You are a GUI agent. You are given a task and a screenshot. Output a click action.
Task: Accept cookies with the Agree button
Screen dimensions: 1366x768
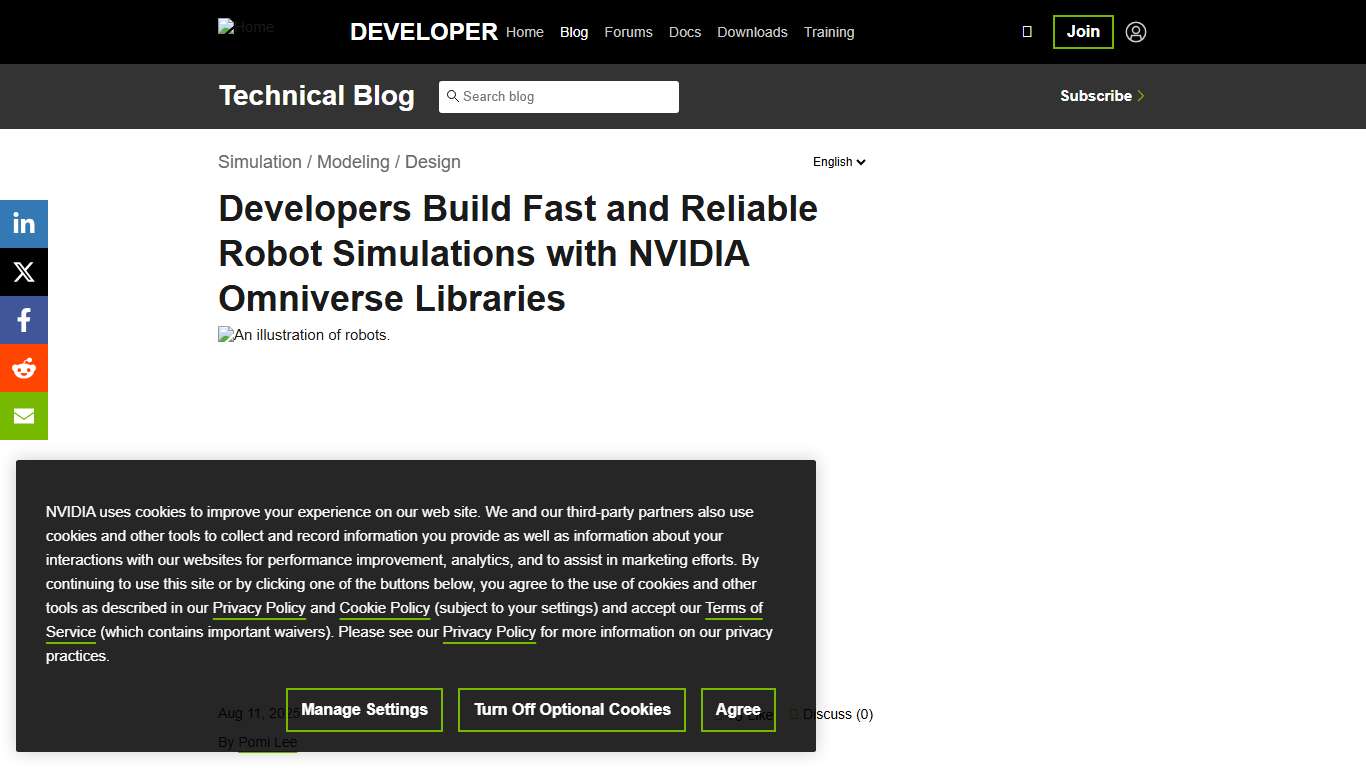click(x=738, y=709)
